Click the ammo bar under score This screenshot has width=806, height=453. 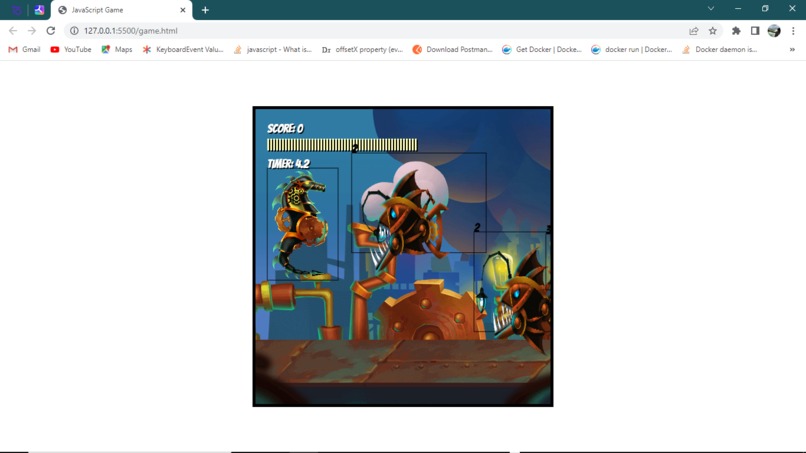[x=342, y=145]
